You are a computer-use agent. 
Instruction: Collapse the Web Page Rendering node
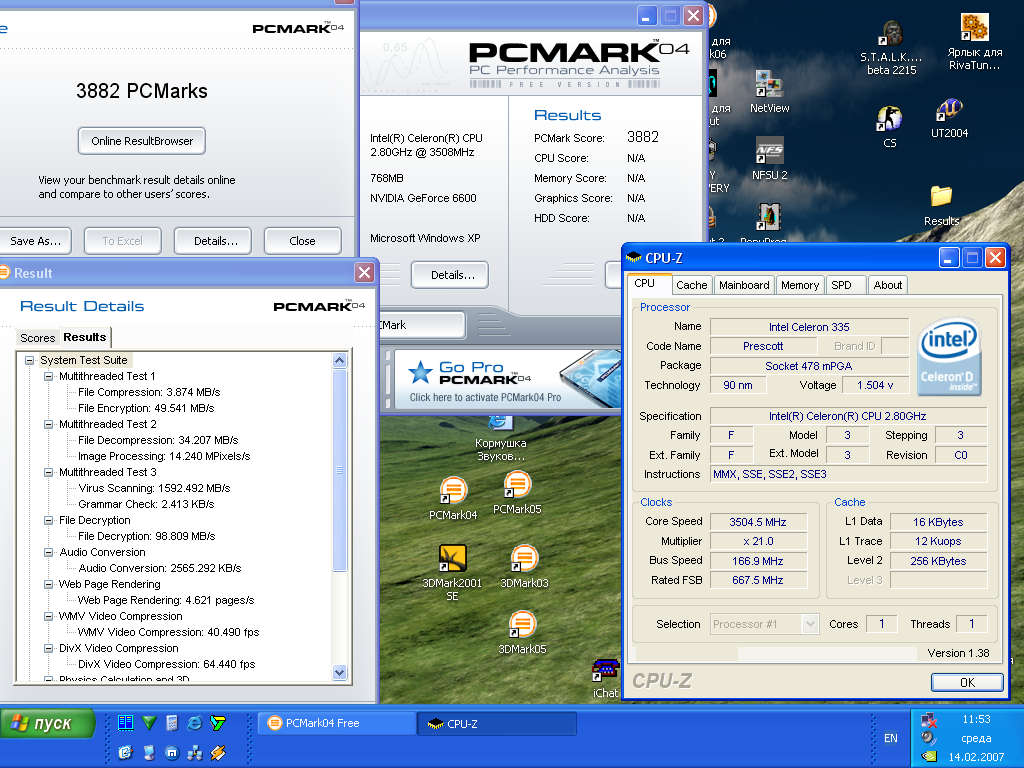coord(48,584)
